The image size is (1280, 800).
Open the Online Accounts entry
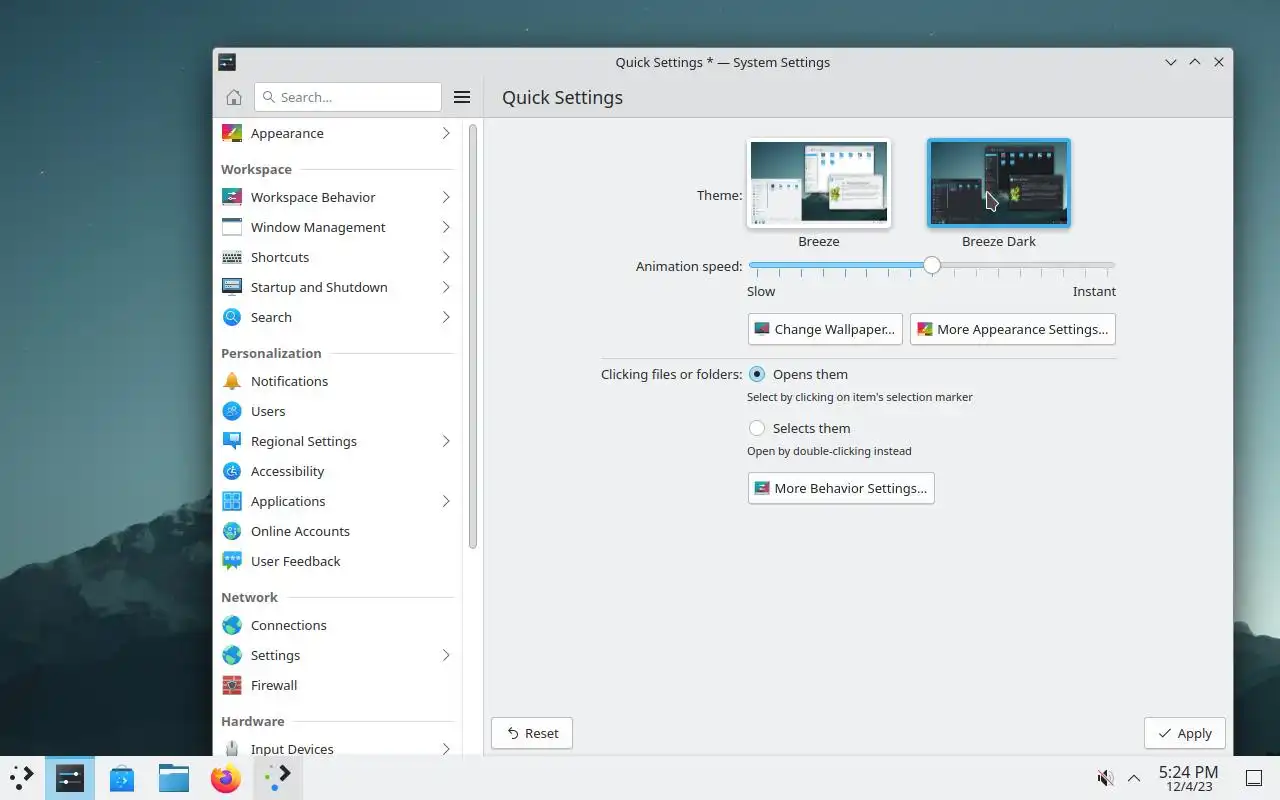point(338,531)
